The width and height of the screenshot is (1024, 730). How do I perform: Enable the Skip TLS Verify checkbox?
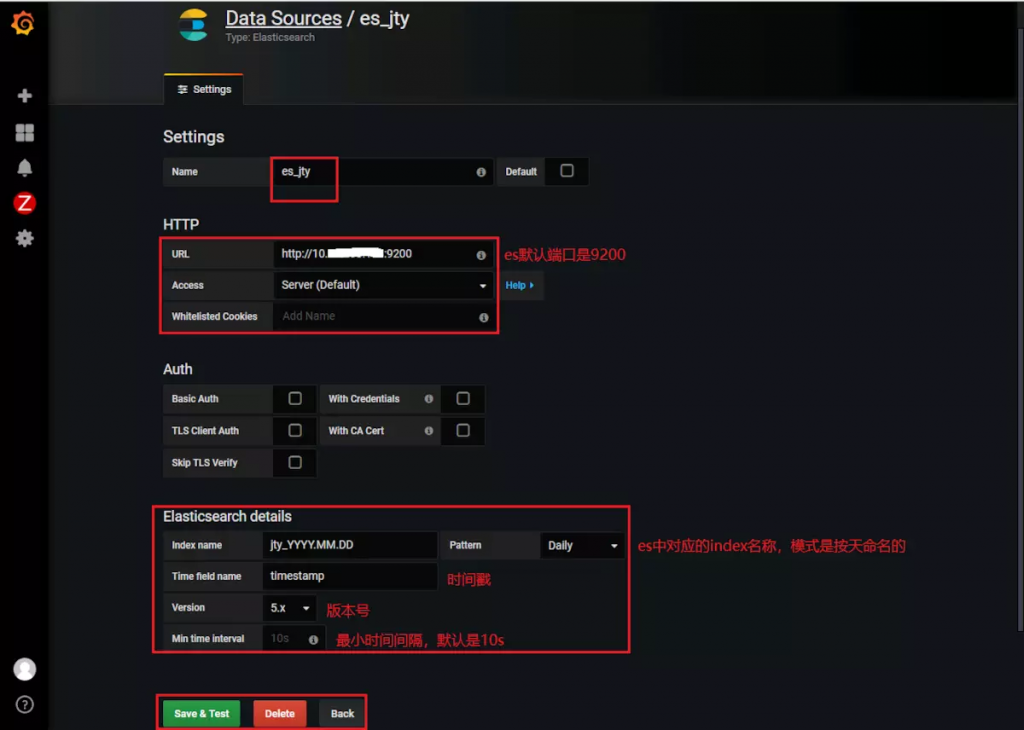pyautogui.click(x=295, y=462)
